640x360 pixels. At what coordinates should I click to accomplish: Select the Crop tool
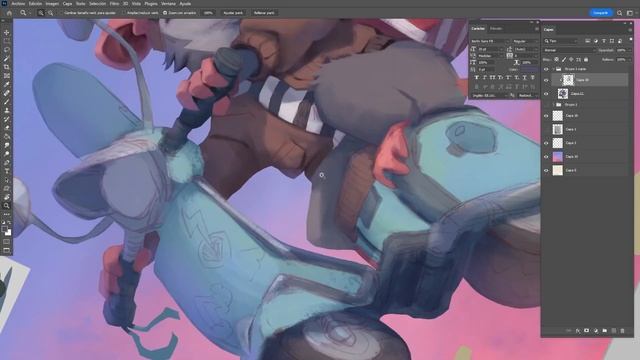7,67
